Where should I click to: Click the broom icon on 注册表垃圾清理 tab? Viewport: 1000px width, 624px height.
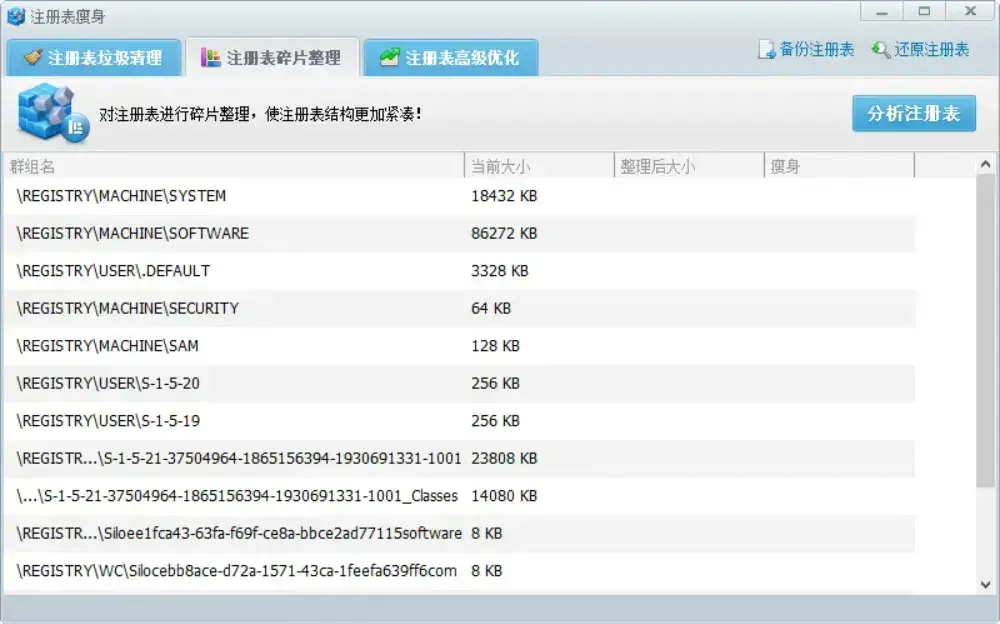pyautogui.click(x=32, y=57)
